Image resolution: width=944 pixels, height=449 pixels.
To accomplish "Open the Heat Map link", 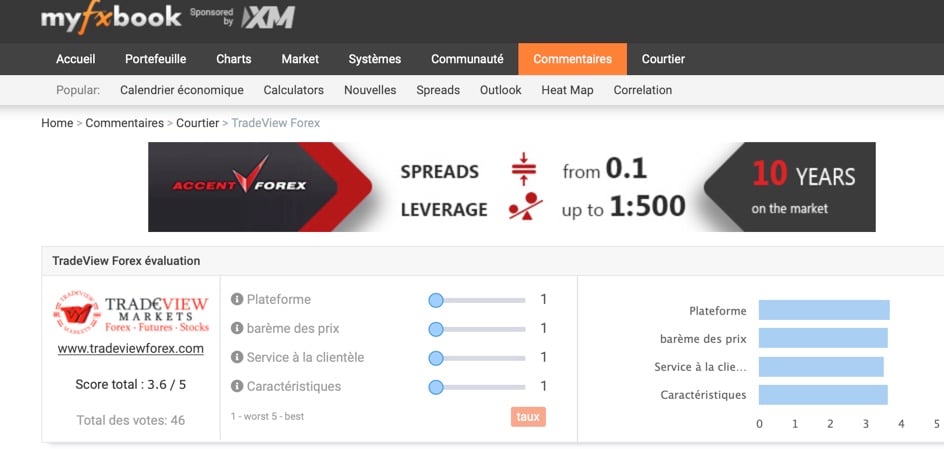I will (567, 90).
